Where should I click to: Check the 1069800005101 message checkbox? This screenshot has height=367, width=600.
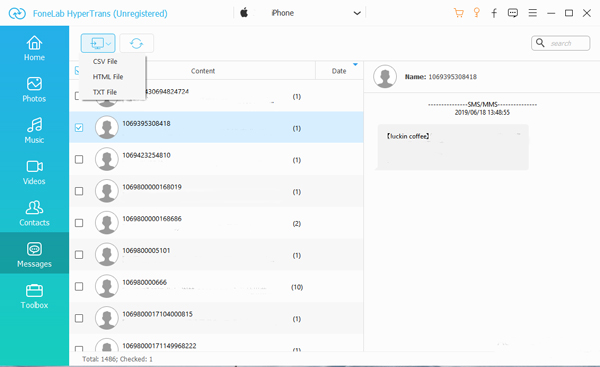coord(79,254)
